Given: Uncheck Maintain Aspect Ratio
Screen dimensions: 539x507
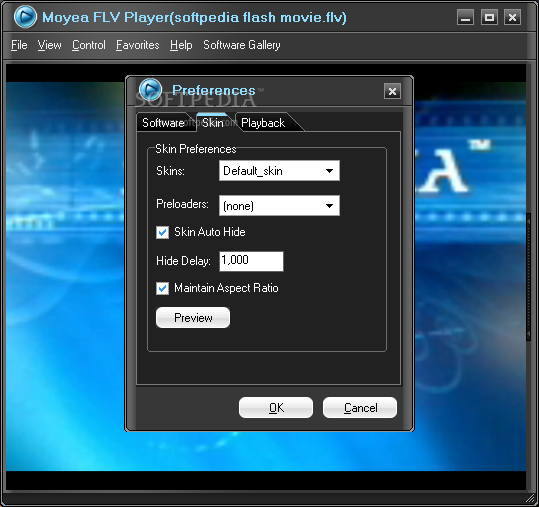Looking at the screenshot, I should 162,288.
